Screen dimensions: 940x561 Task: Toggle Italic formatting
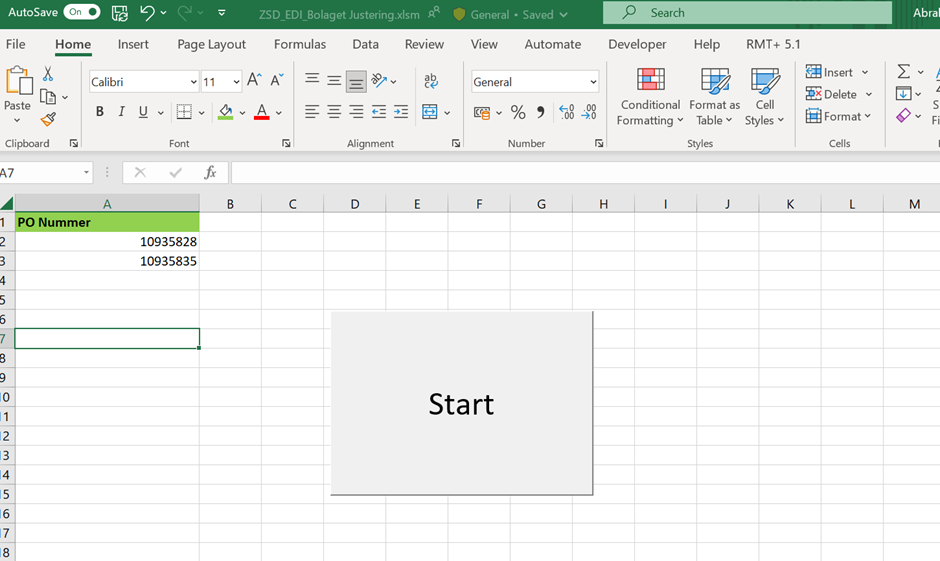tap(121, 112)
